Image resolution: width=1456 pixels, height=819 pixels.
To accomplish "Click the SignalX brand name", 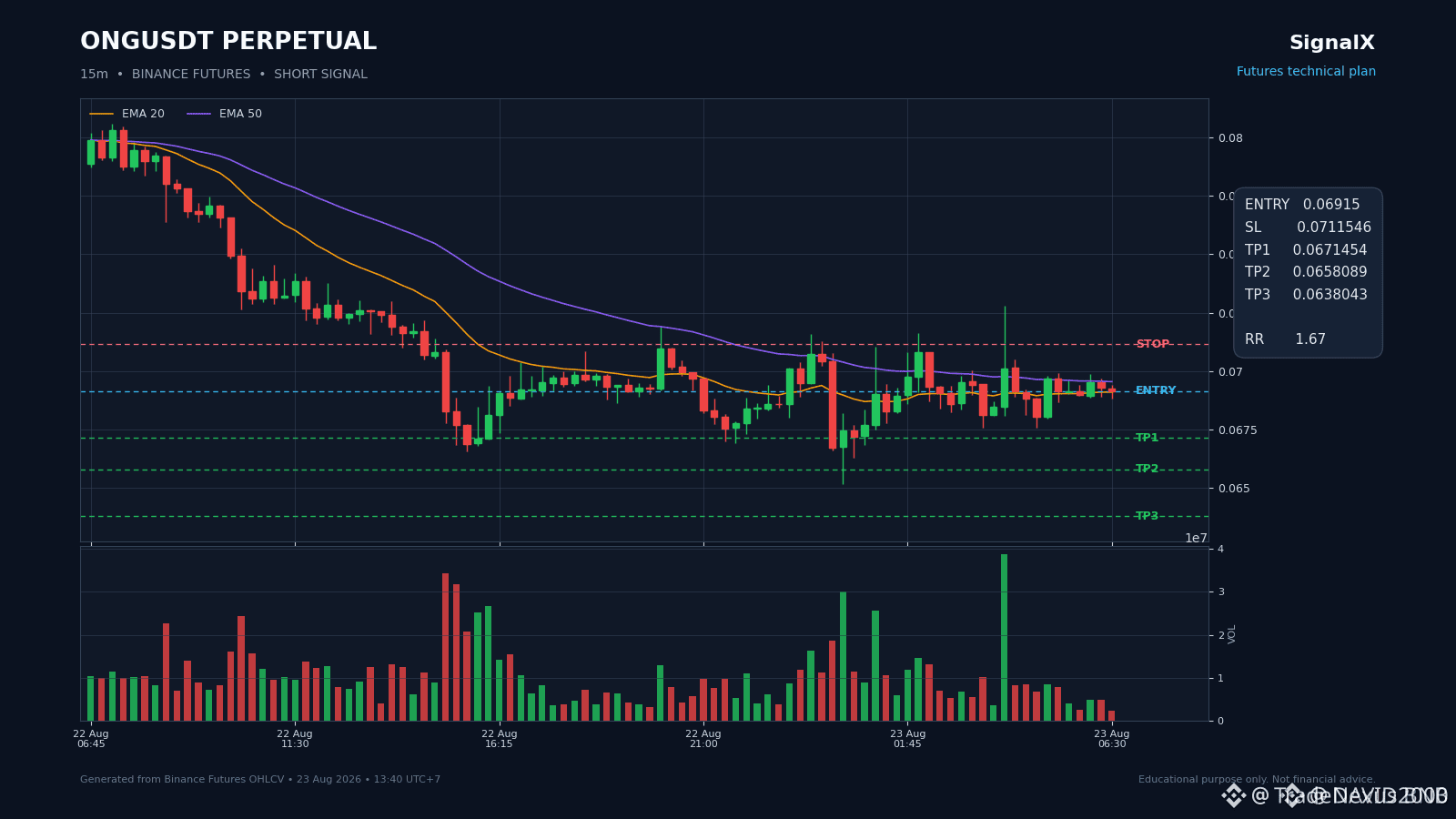I will [x=1332, y=43].
